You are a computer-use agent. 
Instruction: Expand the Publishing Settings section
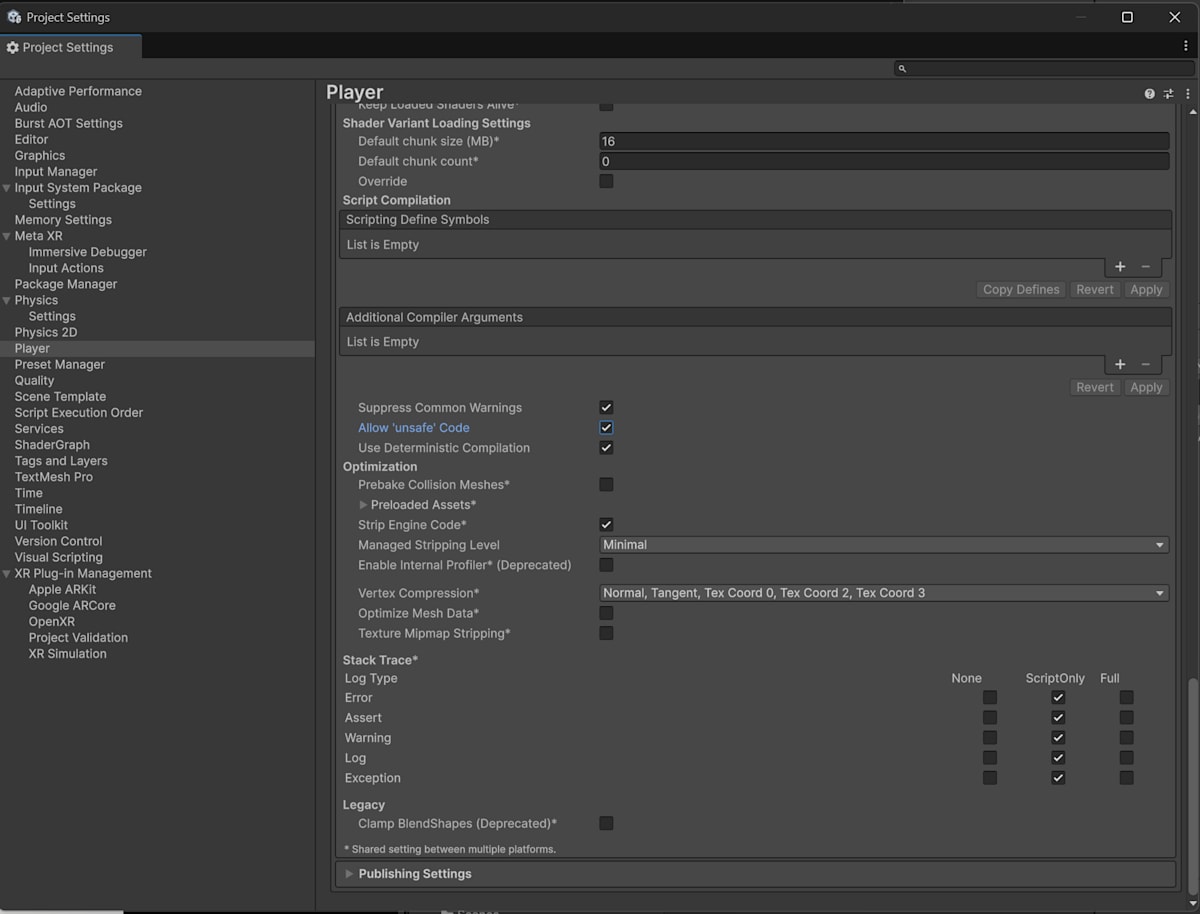pyautogui.click(x=415, y=874)
